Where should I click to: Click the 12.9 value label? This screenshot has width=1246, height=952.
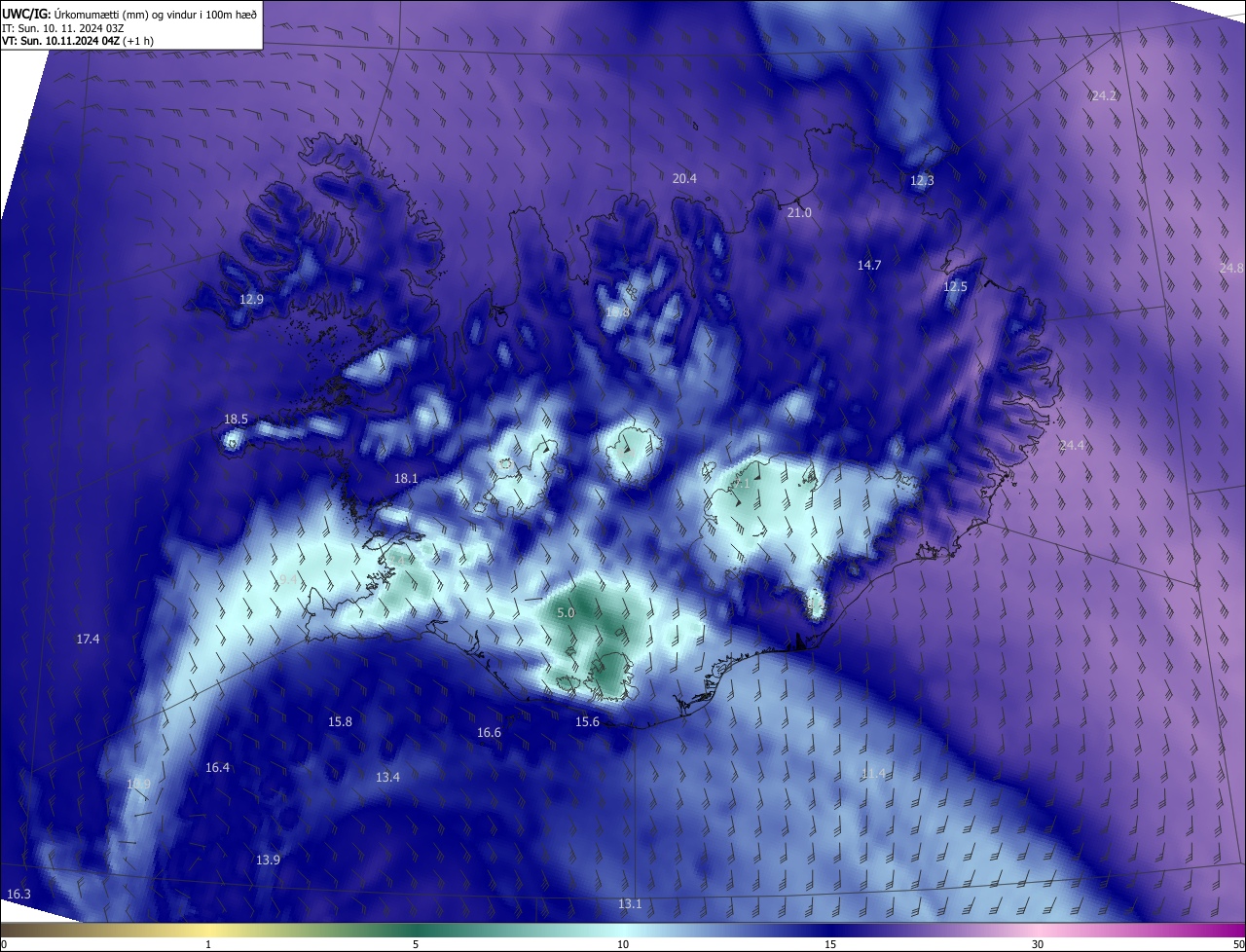pos(251,299)
